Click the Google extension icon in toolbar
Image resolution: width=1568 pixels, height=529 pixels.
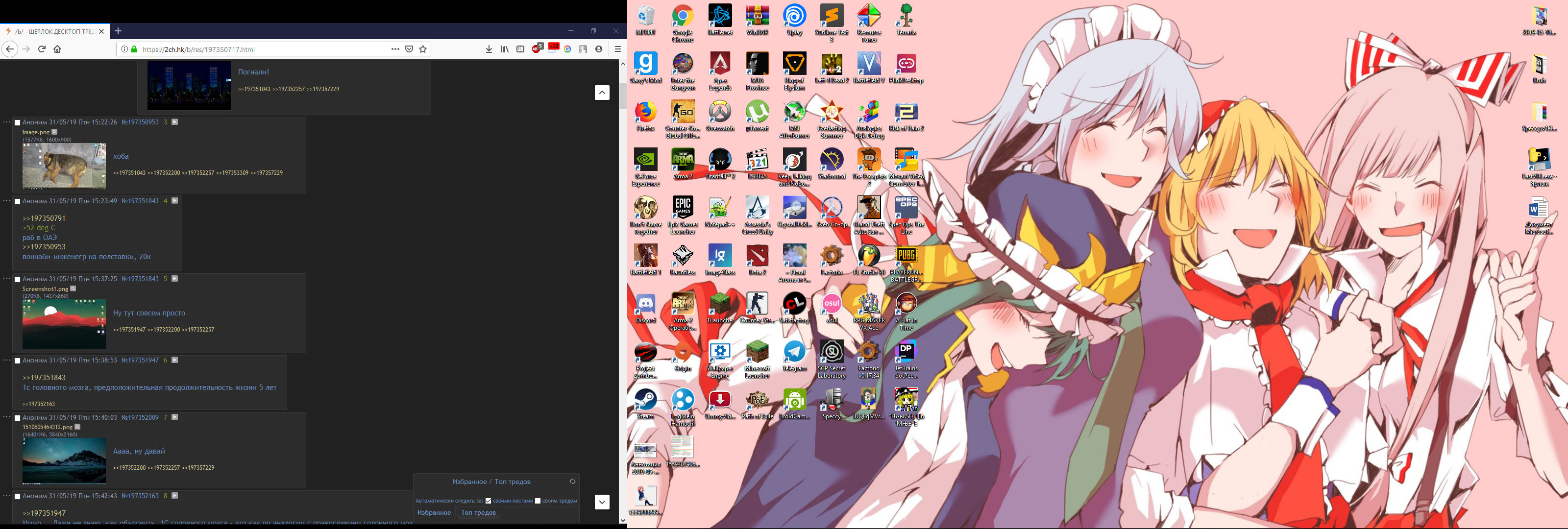[567, 49]
